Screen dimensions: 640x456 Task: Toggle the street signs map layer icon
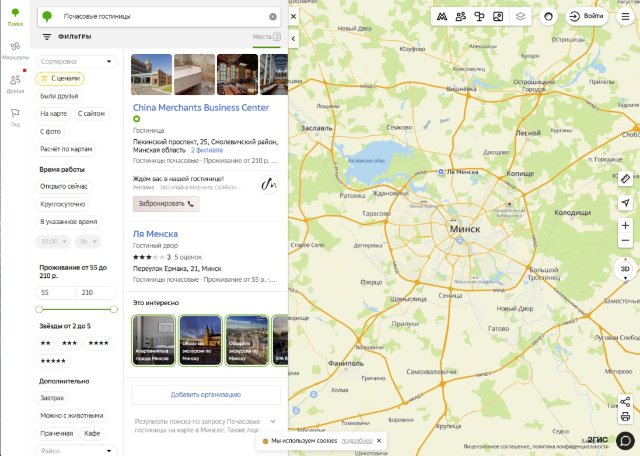pyautogui.click(x=479, y=17)
